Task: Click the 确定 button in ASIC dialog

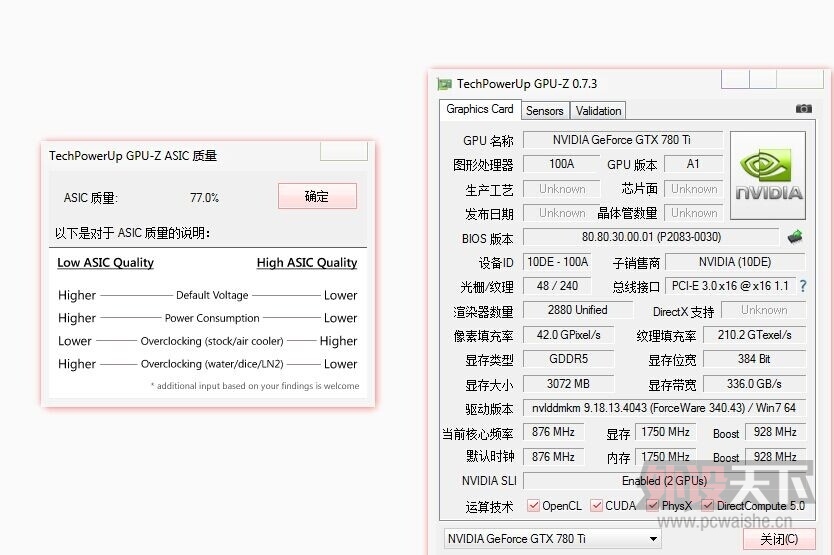Action: click(317, 196)
